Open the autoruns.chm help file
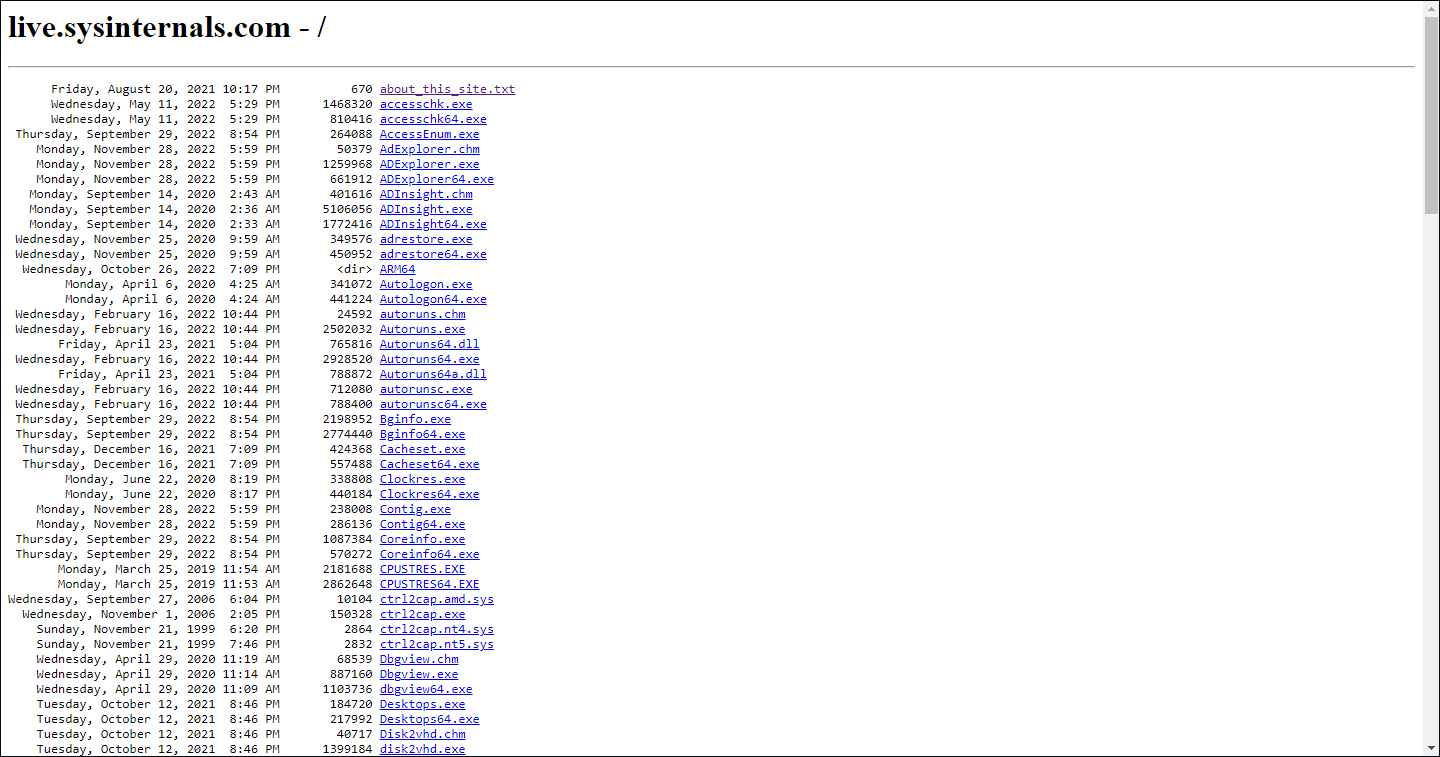The height and width of the screenshot is (757, 1440). click(x=421, y=313)
